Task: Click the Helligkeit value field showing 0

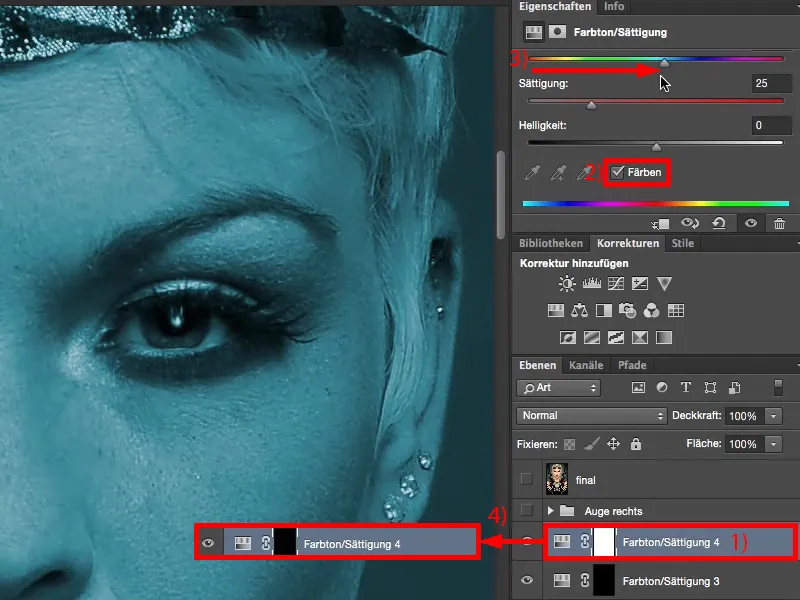Action: [771, 125]
